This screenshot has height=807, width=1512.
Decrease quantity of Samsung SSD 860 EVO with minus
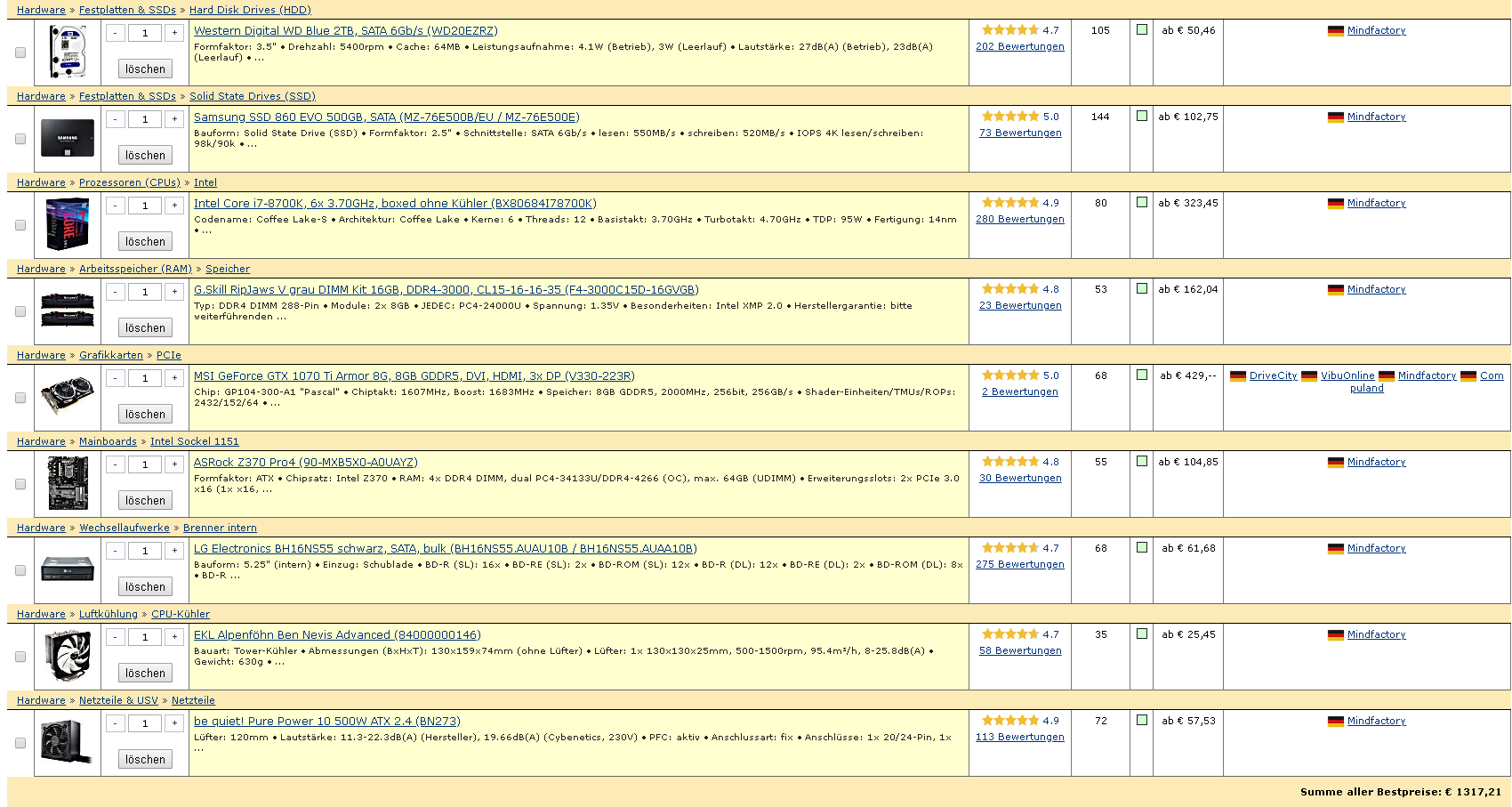[x=116, y=119]
